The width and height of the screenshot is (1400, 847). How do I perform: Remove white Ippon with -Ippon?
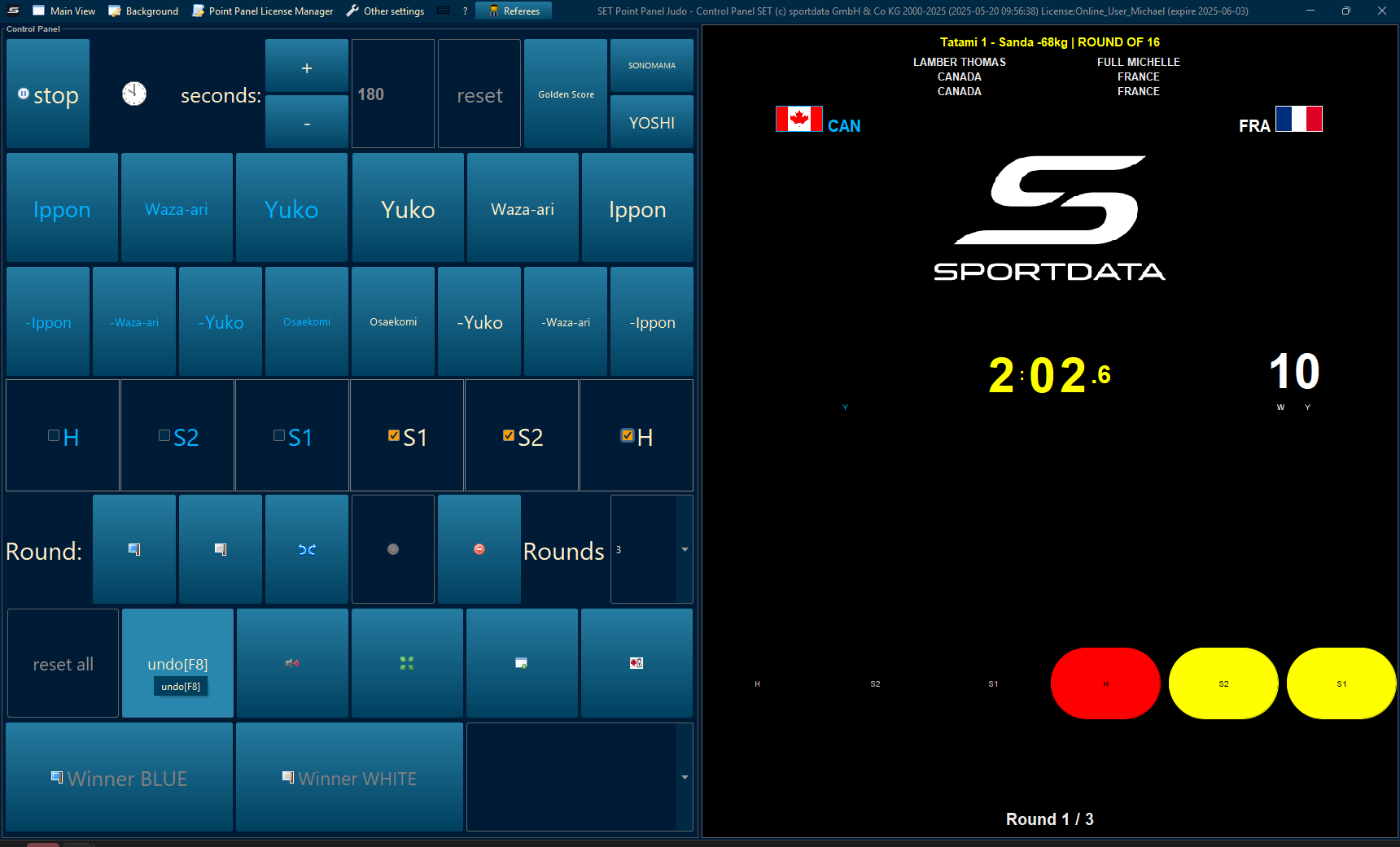point(652,321)
